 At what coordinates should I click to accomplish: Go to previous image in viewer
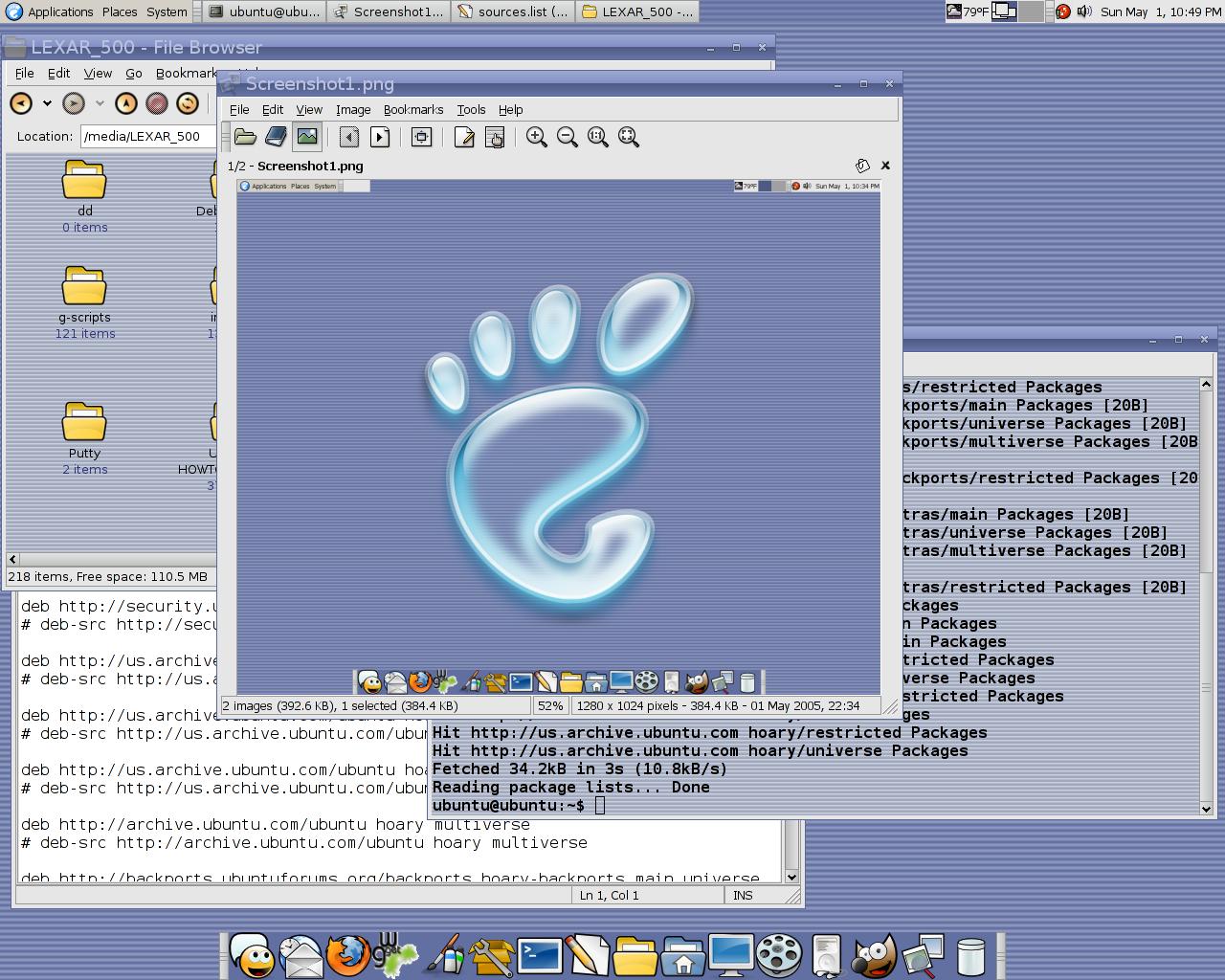point(349,137)
